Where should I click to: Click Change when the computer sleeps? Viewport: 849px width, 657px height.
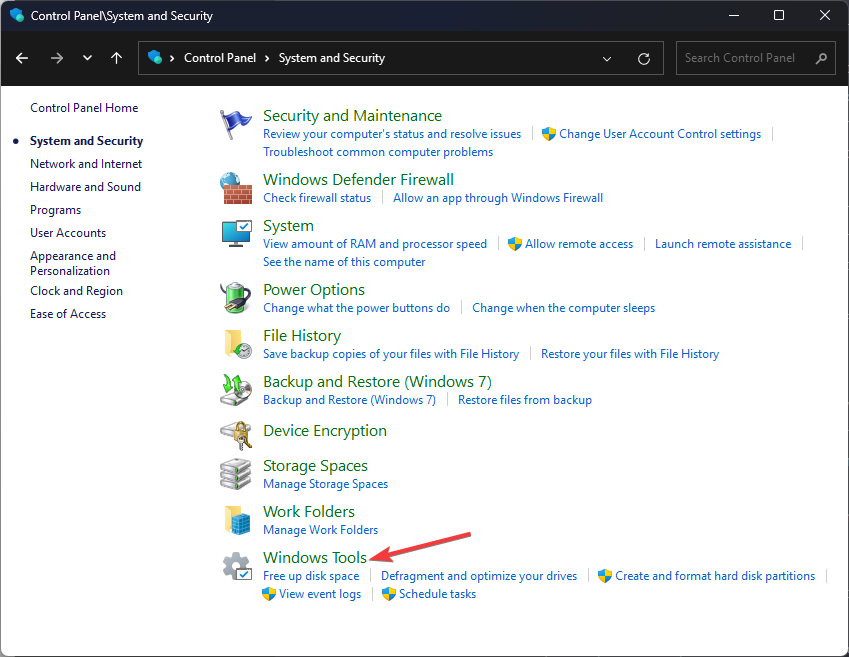(564, 308)
